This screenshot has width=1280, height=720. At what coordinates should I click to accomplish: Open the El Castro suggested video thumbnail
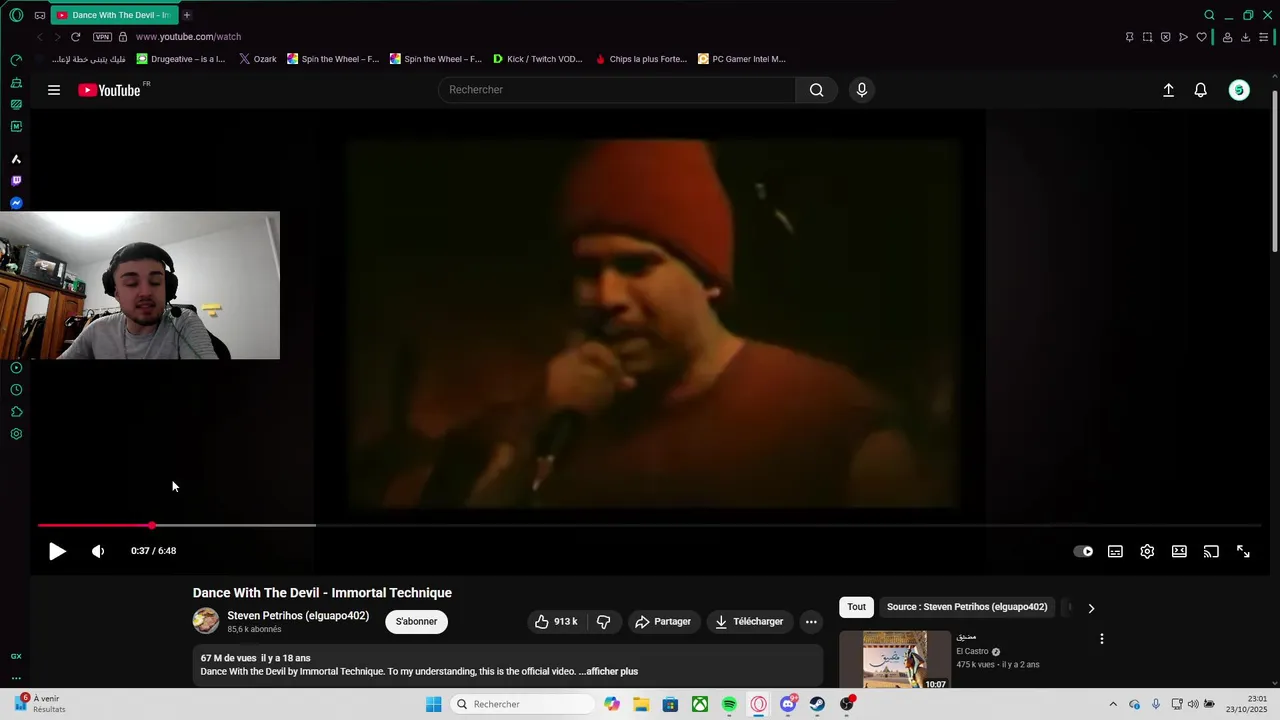click(895, 660)
